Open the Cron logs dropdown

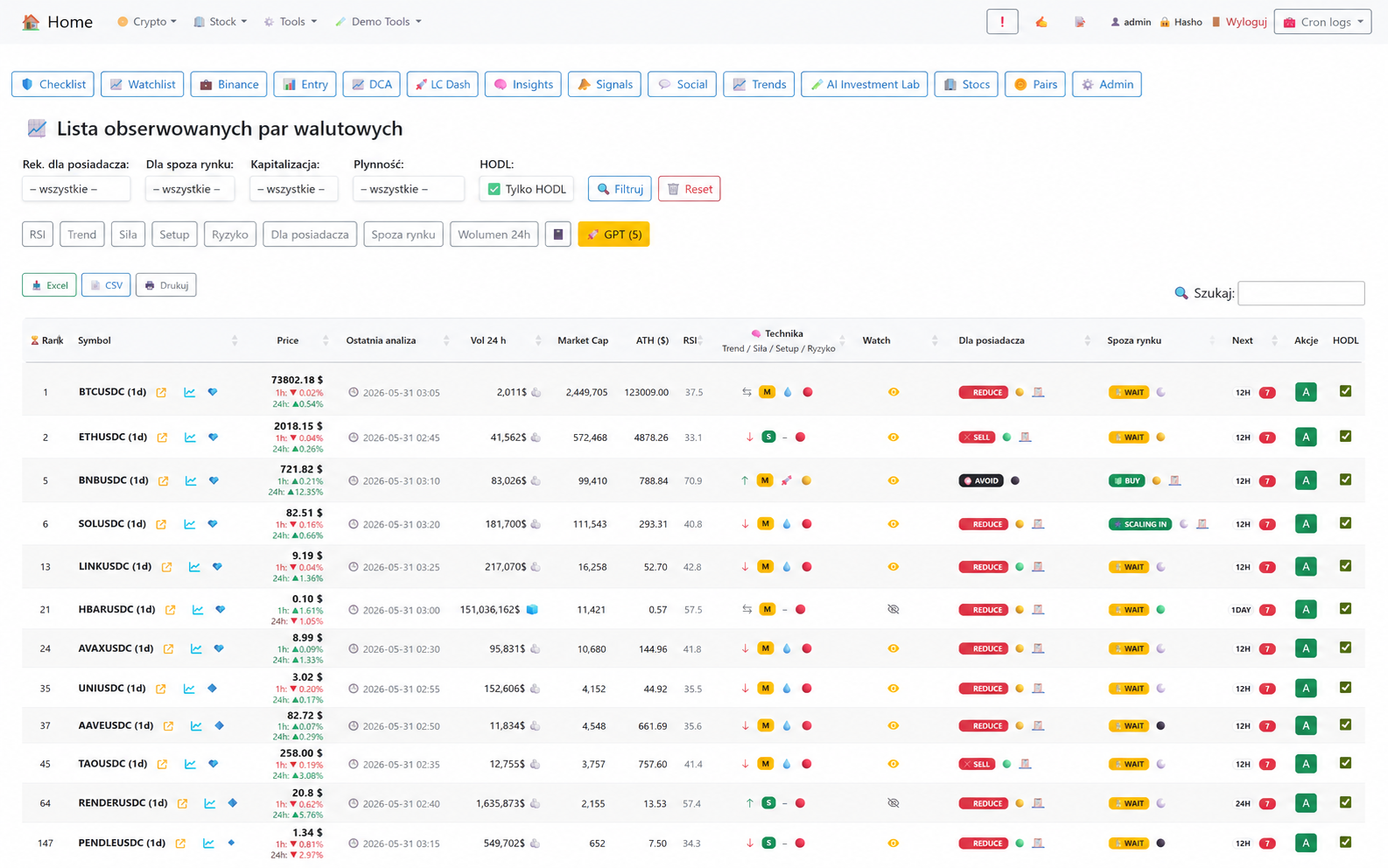click(x=1322, y=22)
